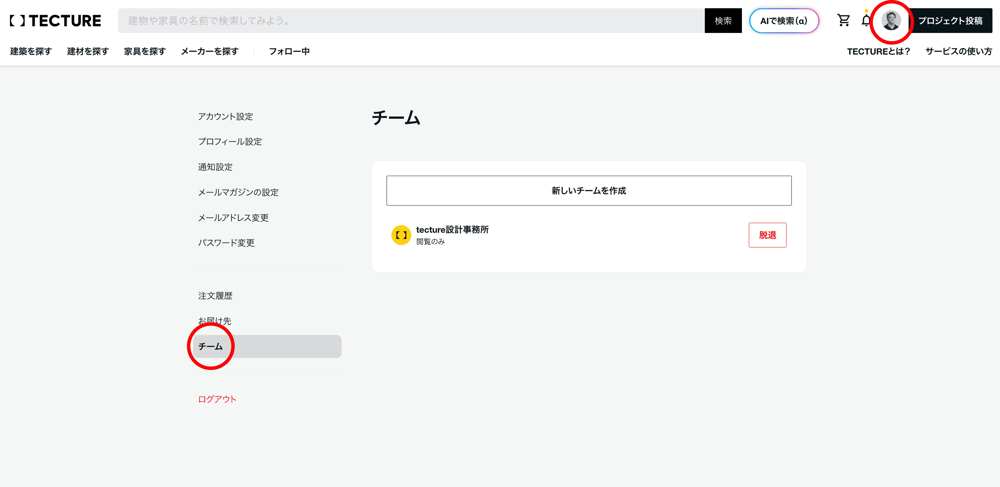Go to the フォロー中 tab
The height and width of the screenshot is (487, 1000).
289,51
